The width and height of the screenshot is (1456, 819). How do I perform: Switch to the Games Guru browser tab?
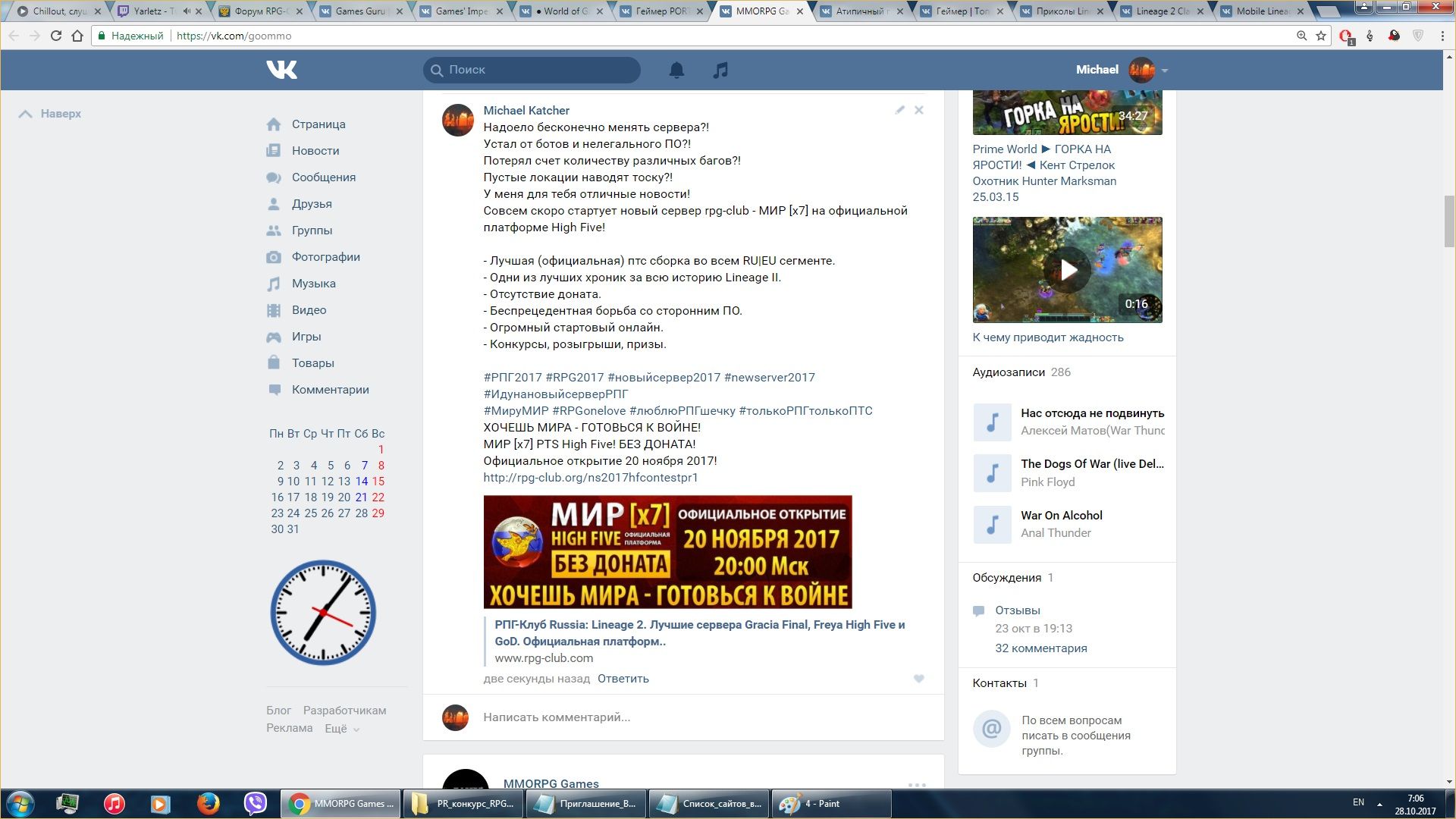point(359,11)
